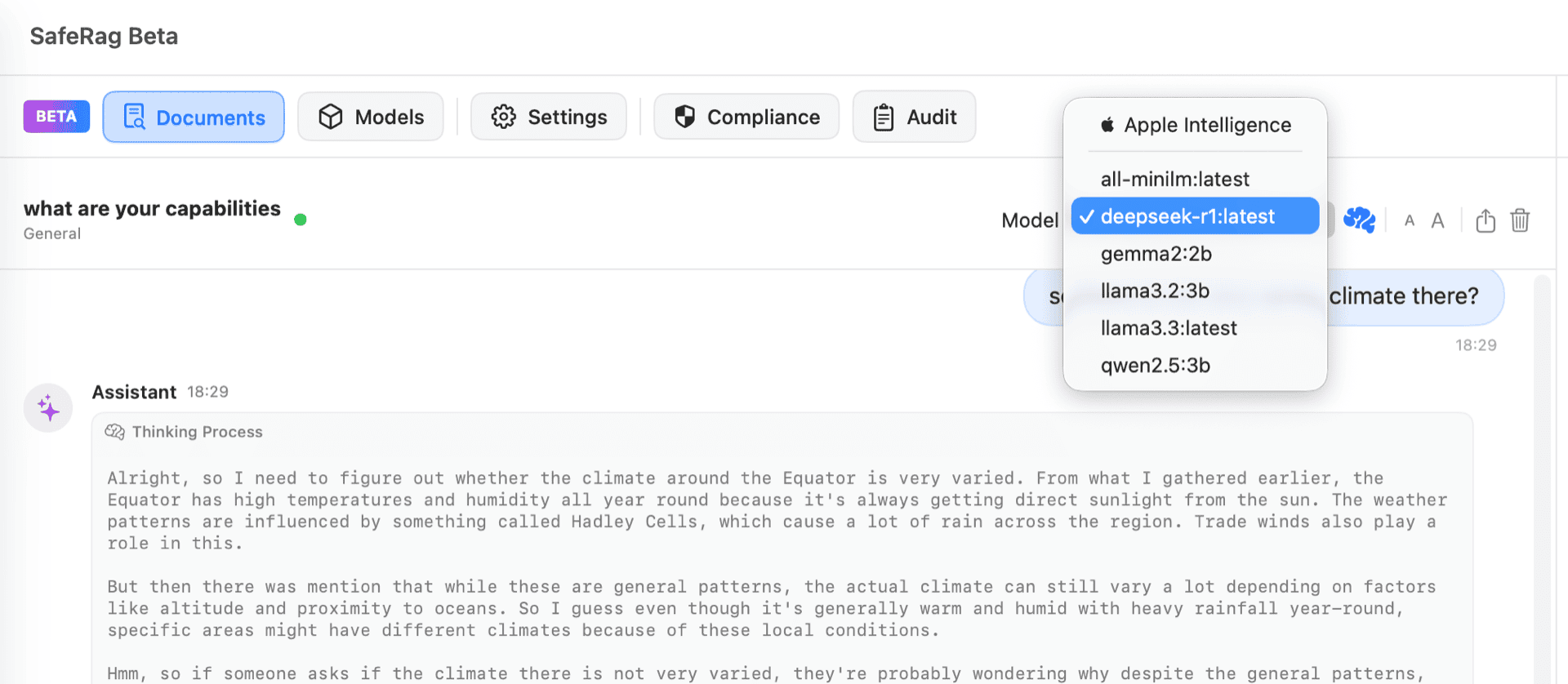
Task: Click the share/export icon
Action: pyautogui.click(x=1486, y=220)
